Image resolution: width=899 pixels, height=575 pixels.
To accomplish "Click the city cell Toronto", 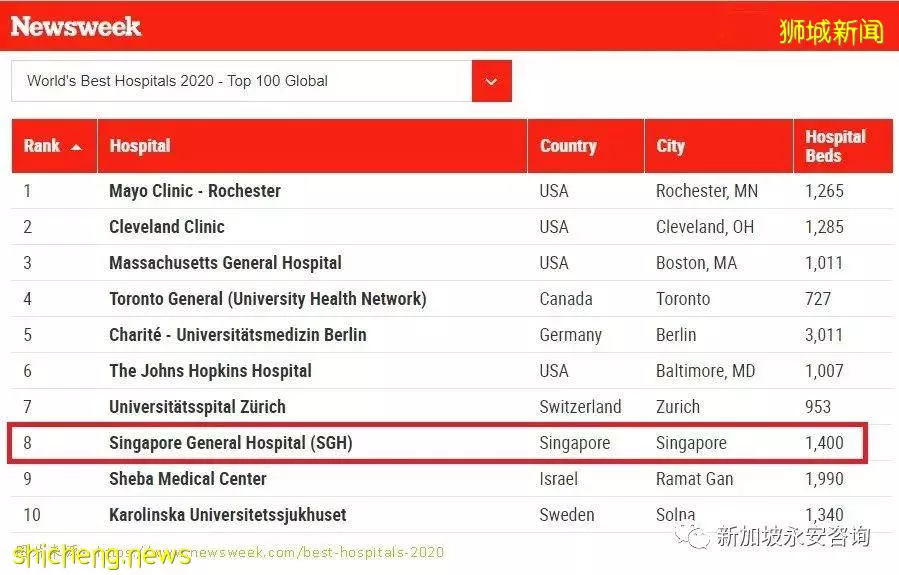I will 683,299.
